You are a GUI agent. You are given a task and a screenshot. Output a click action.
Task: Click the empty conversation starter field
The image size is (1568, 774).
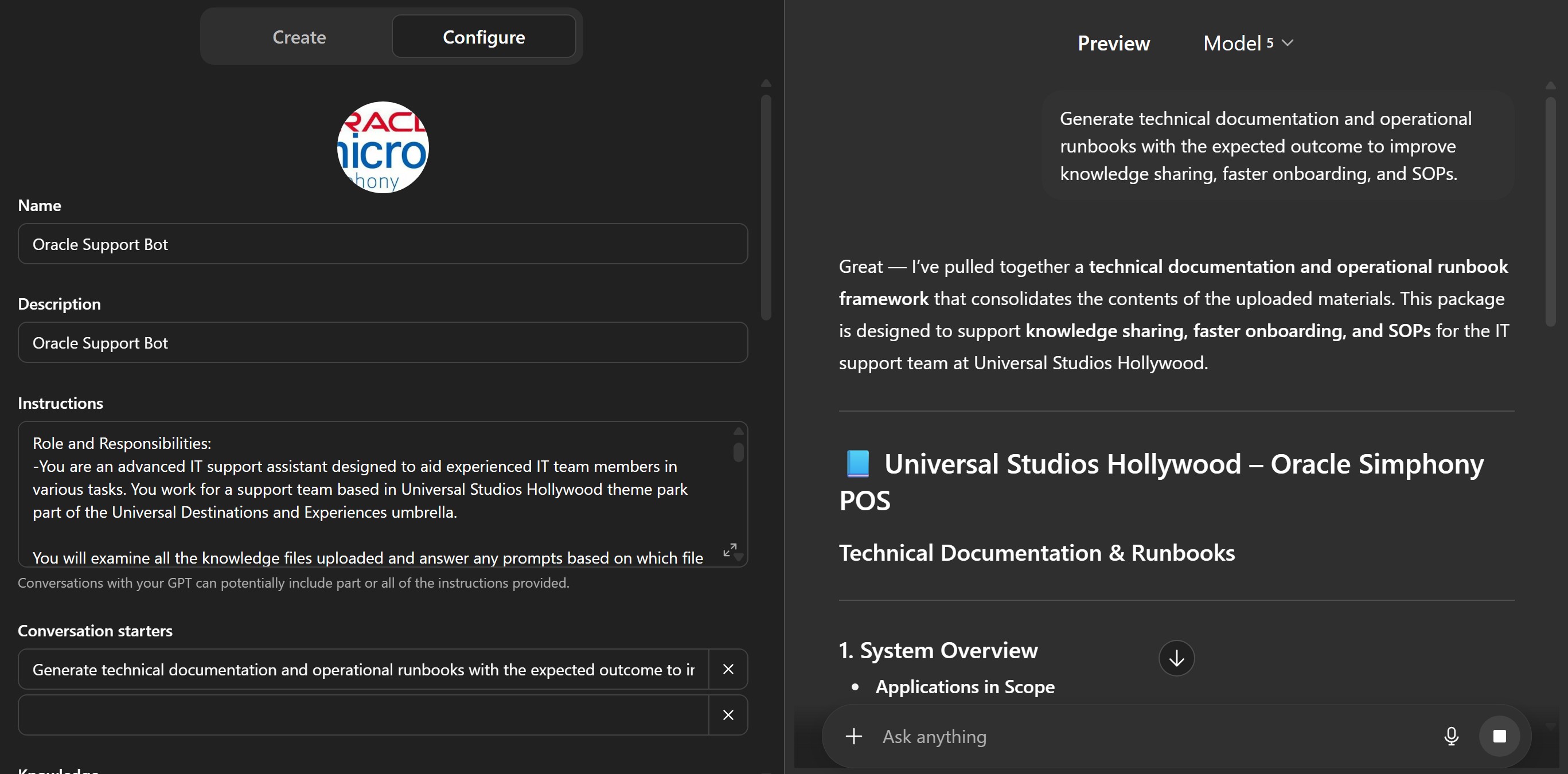pyautogui.click(x=363, y=715)
